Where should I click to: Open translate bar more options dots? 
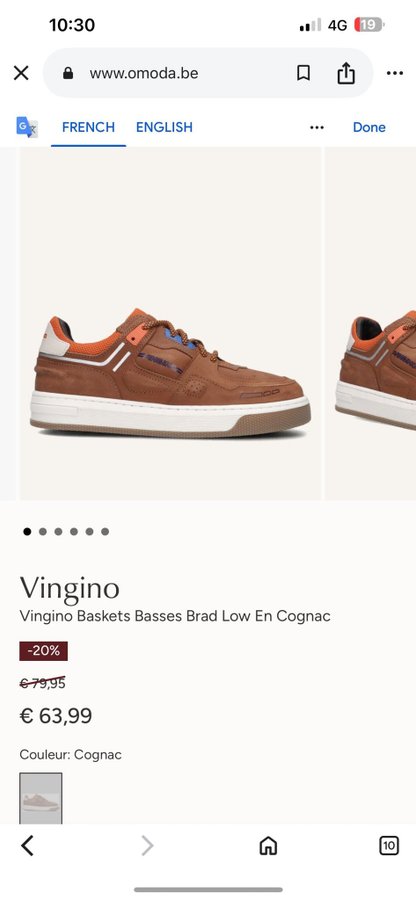317,127
